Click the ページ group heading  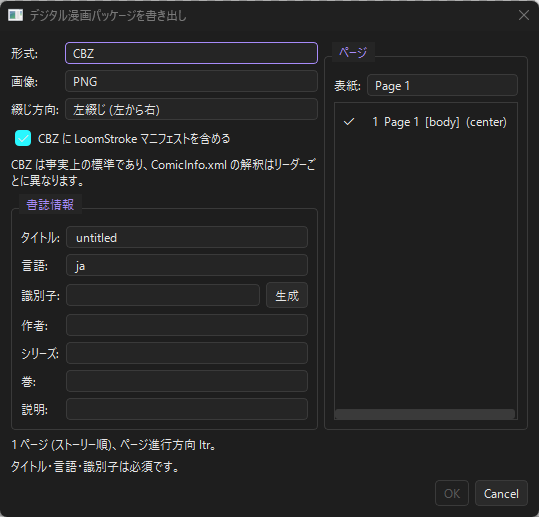point(353,52)
